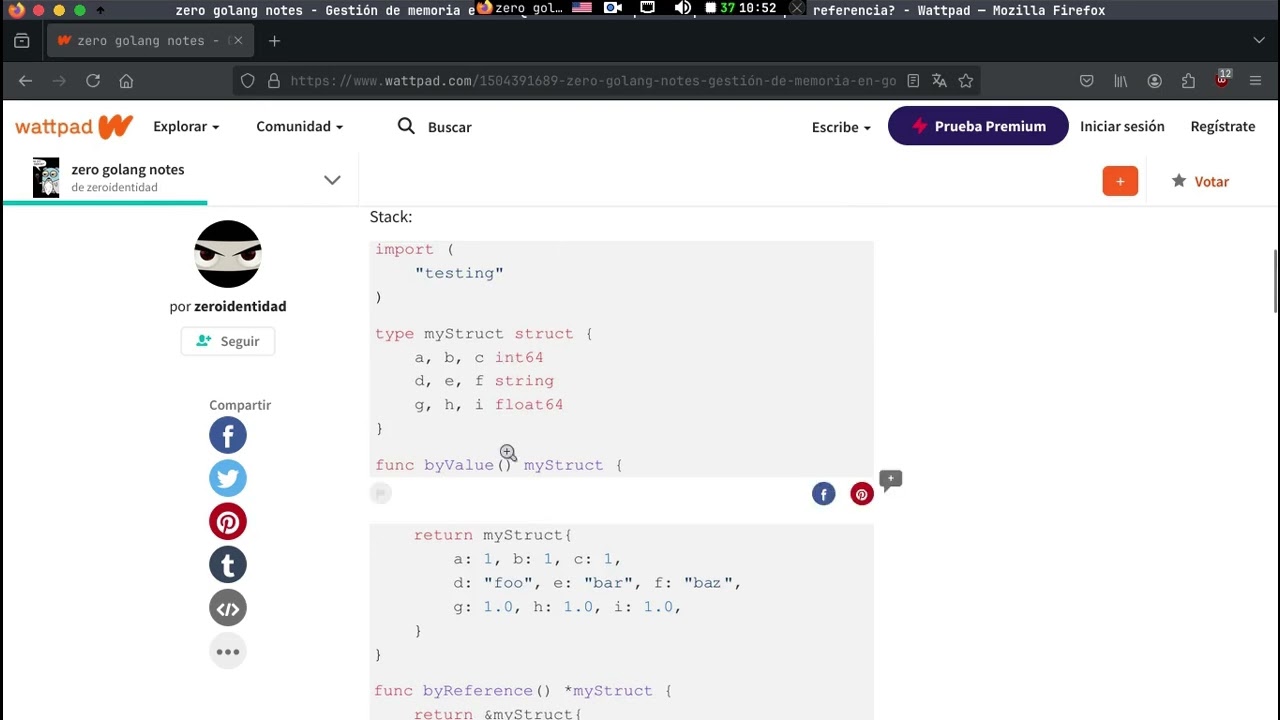Close the zero golang notes tab
Screen dimensions: 1280x720
point(239,41)
